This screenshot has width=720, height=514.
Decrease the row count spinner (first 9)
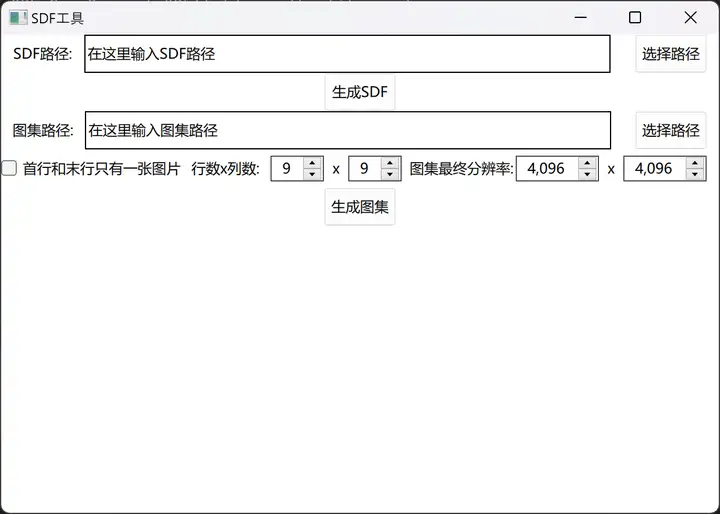pos(312,174)
